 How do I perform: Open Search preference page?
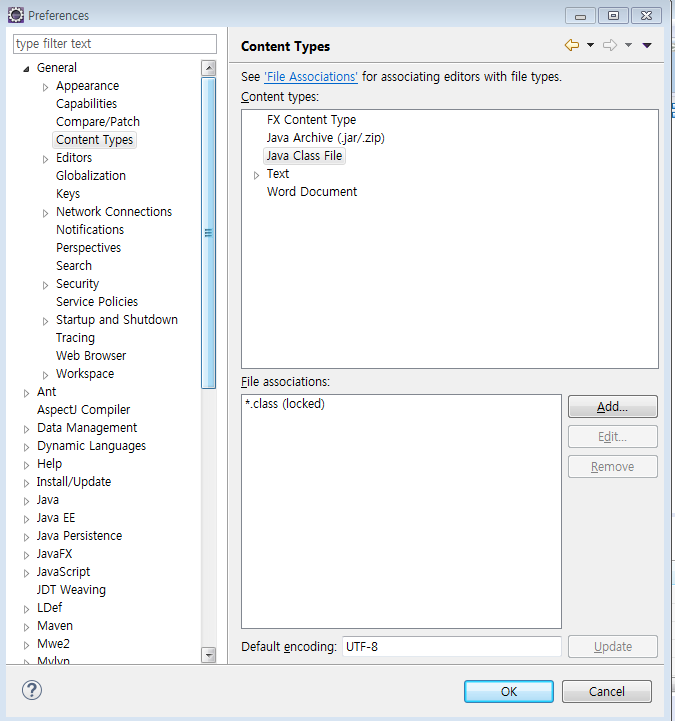point(74,265)
